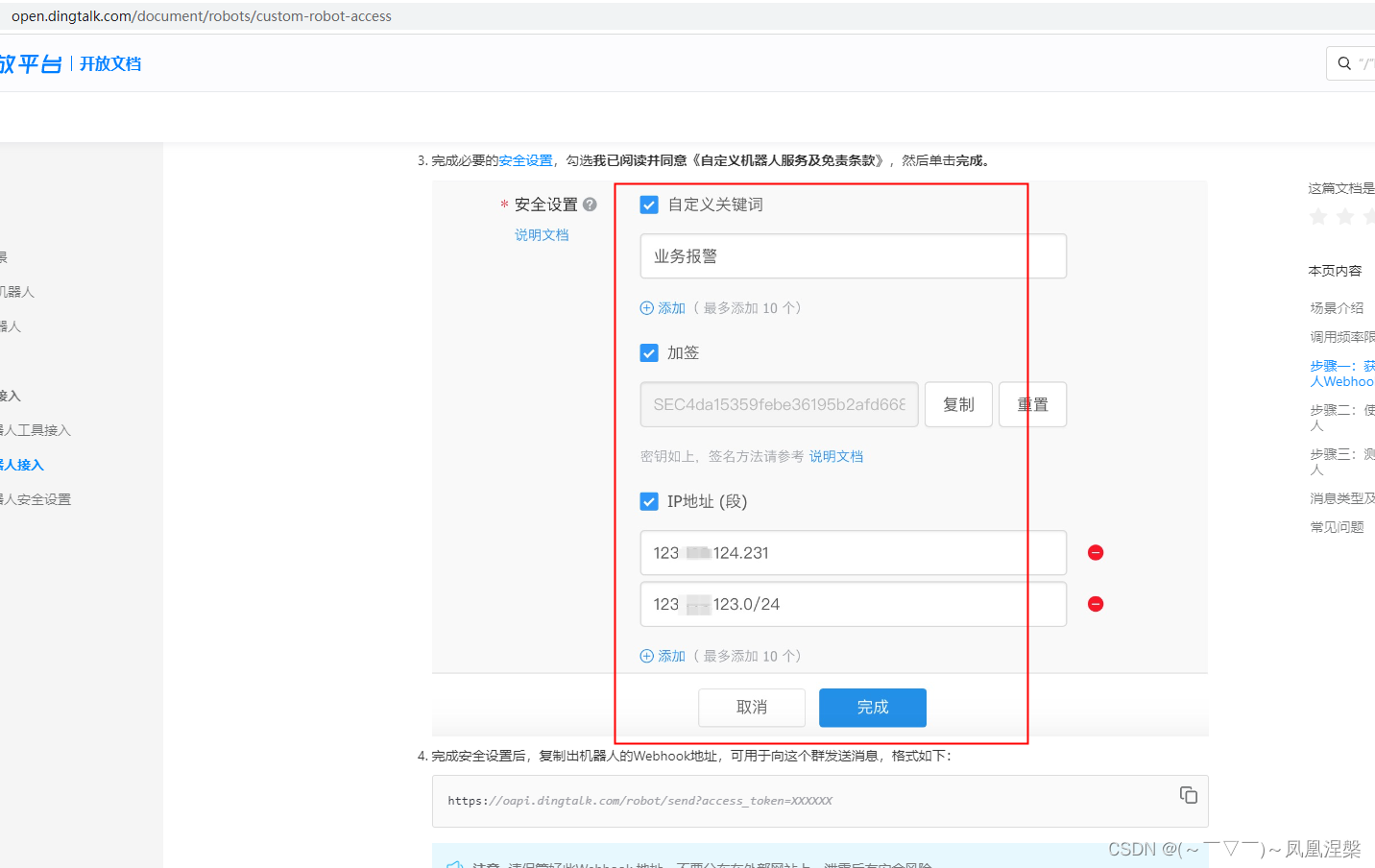The height and width of the screenshot is (868, 1375).
Task: Select the highlighted 人接入 sidebar item
Action: pos(22,465)
